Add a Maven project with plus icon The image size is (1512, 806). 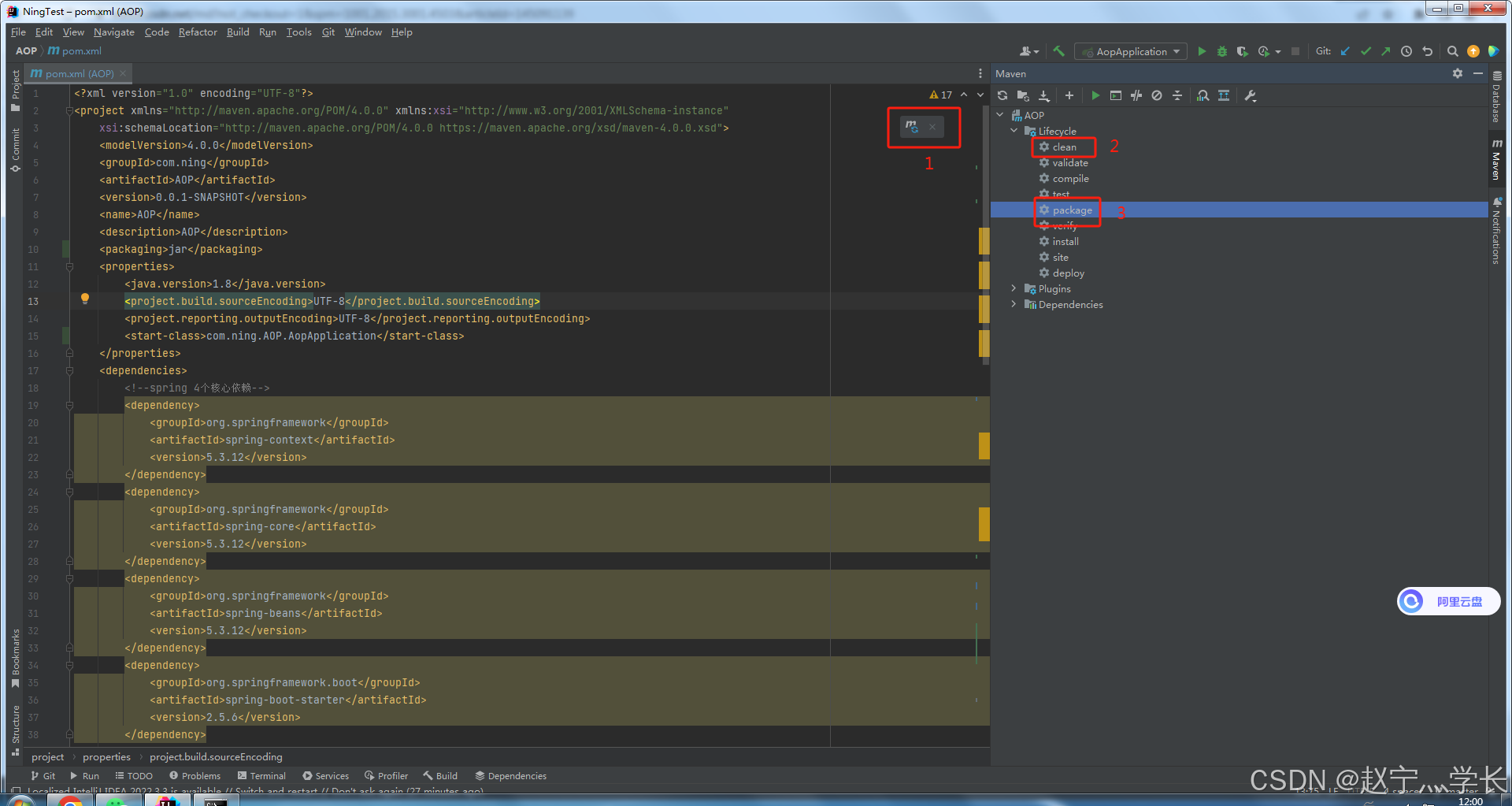1069,95
